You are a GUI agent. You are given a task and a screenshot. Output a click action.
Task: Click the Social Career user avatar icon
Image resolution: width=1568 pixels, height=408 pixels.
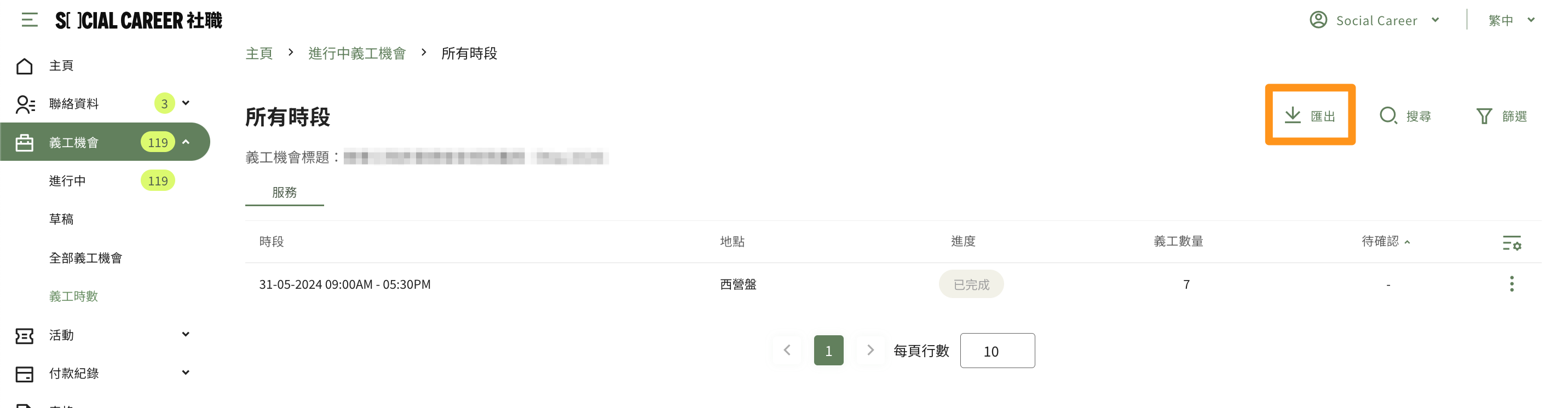(x=1318, y=20)
